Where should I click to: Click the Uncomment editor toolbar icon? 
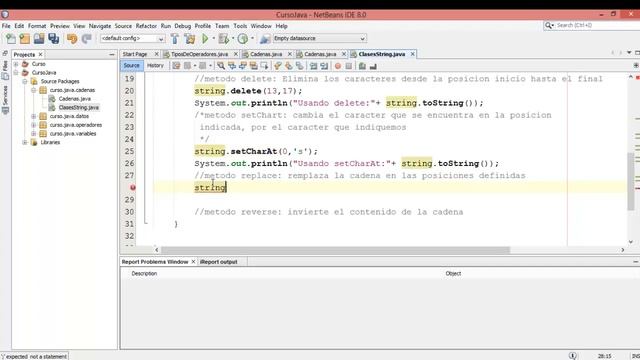pos(373,66)
